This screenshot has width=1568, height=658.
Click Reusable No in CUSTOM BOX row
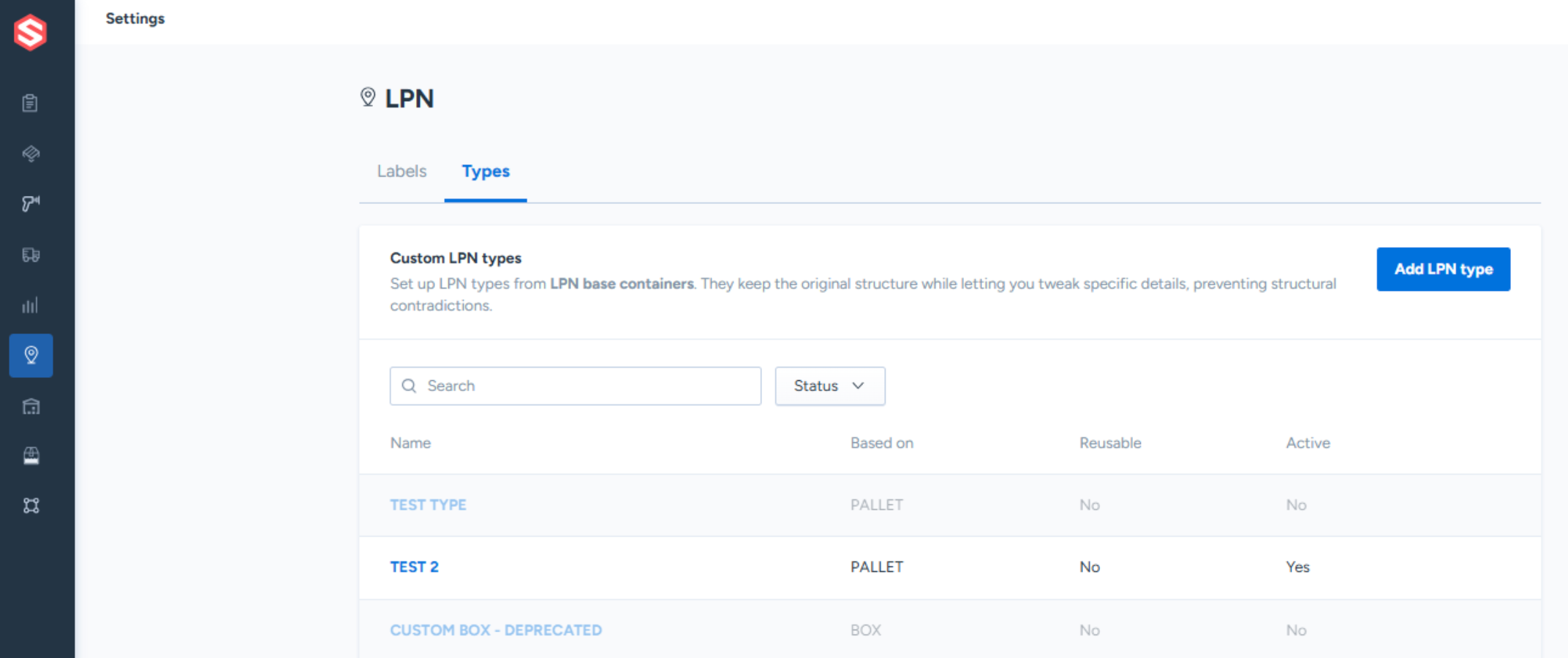click(1090, 629)
